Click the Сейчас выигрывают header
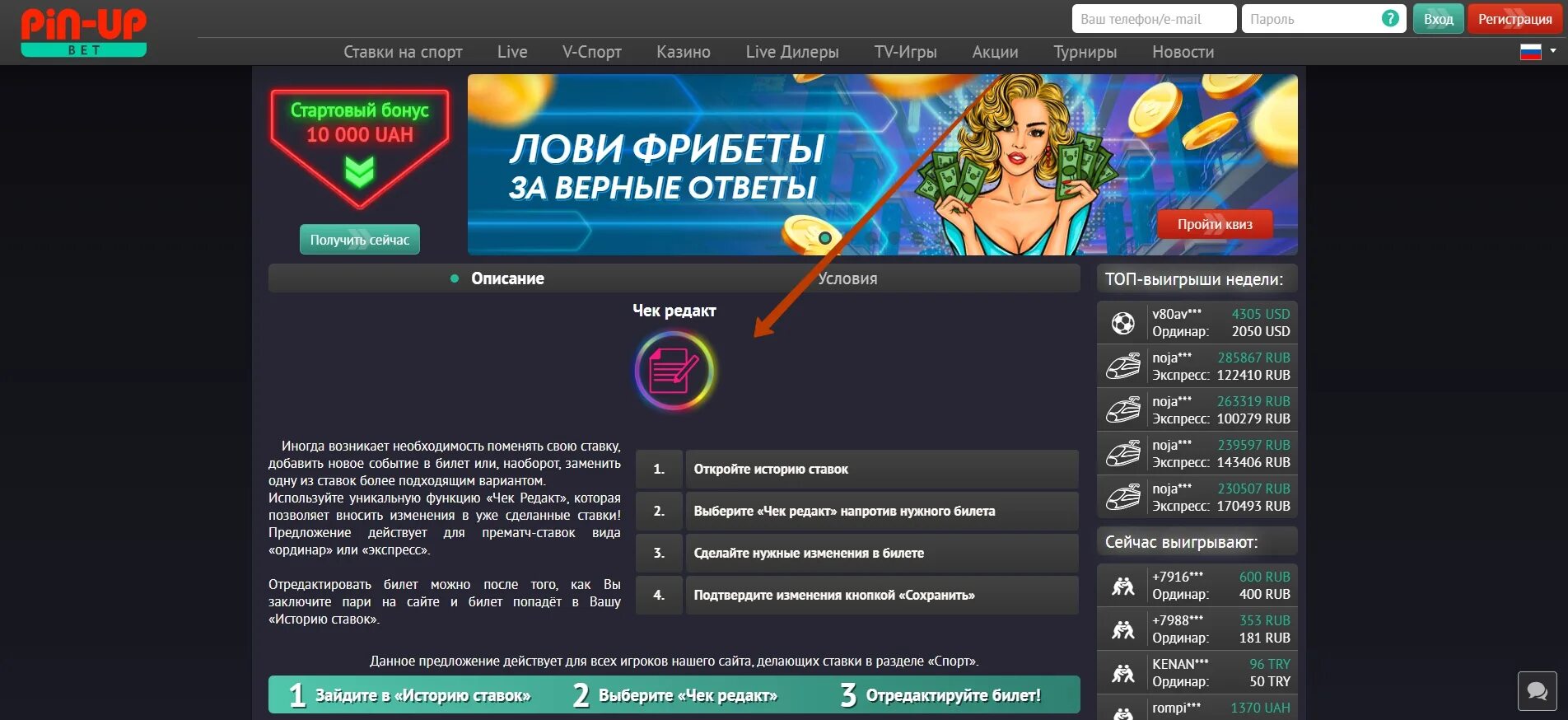 click(1197, 541)
